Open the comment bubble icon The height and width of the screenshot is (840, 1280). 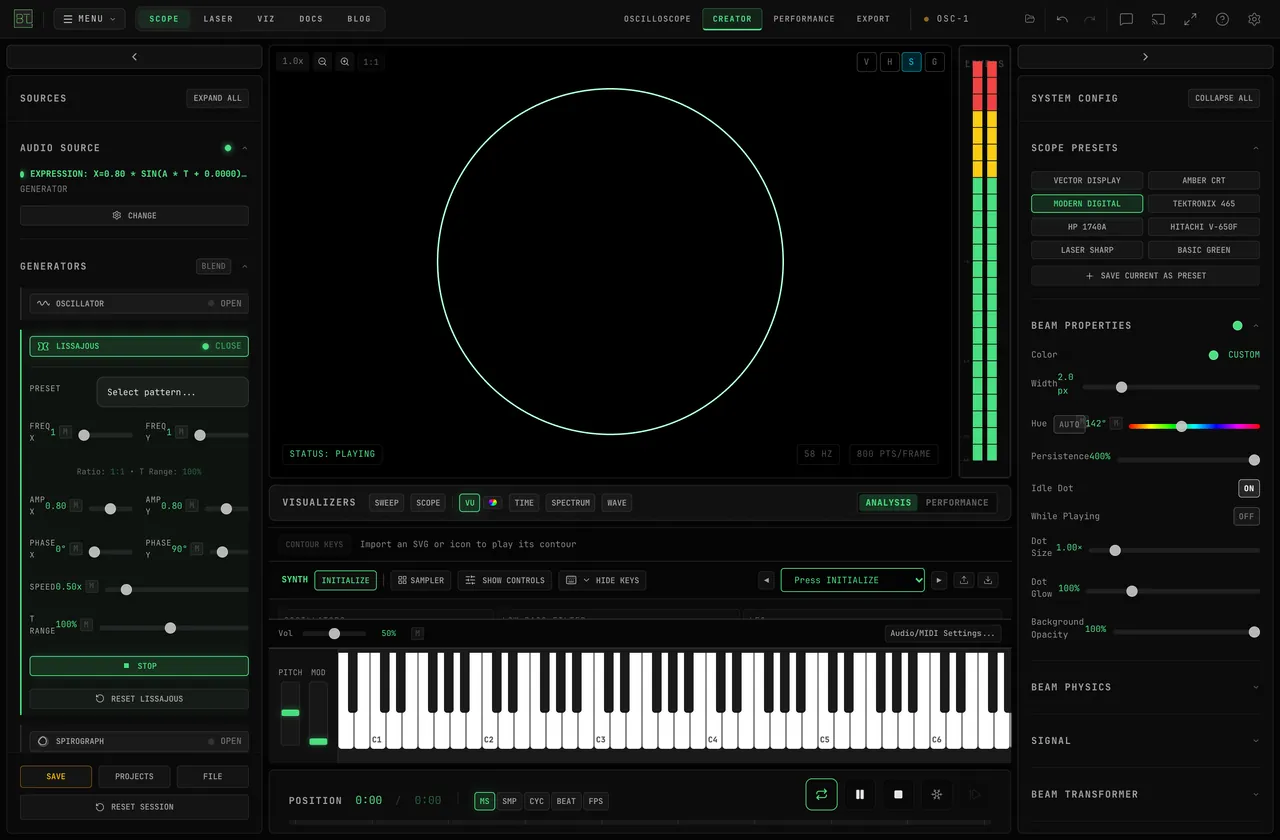(x=1126, y=19)
